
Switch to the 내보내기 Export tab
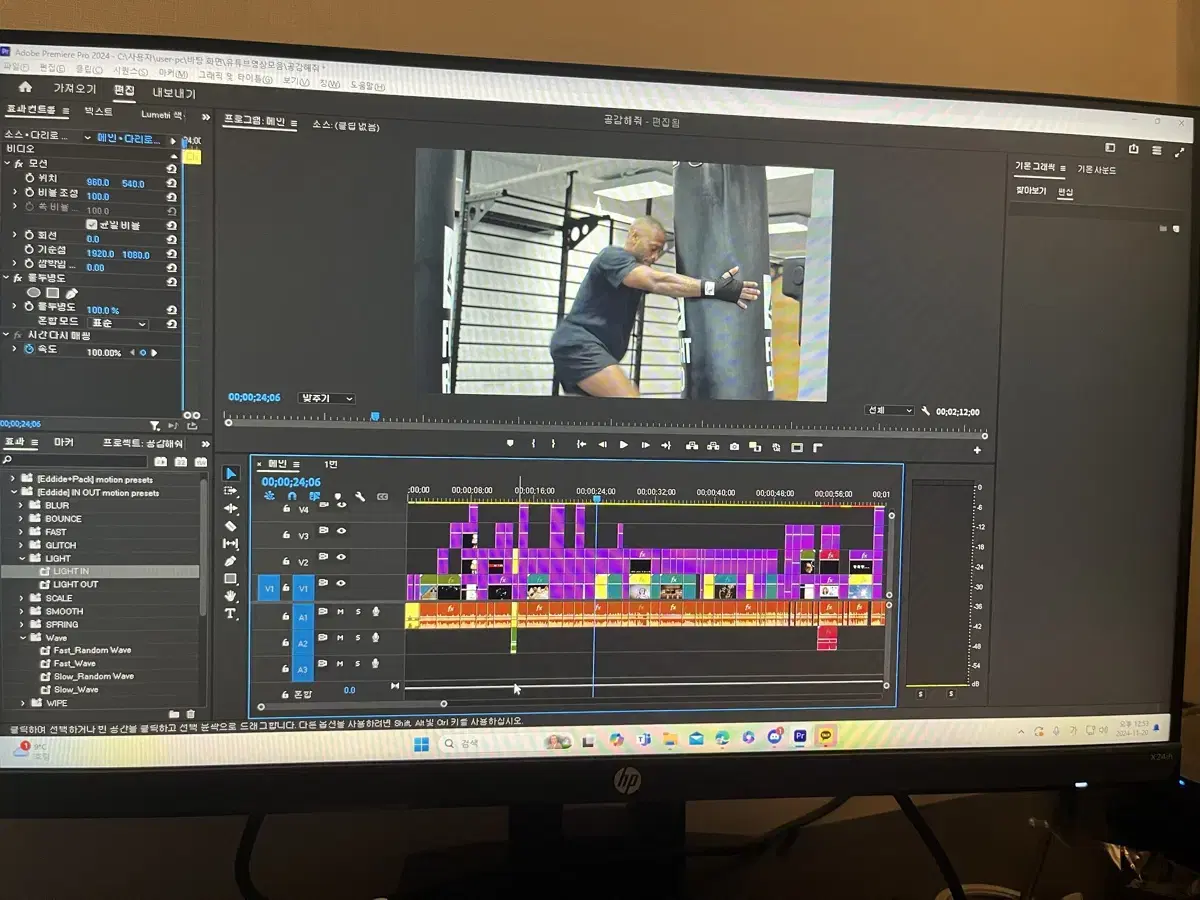(x=174, y=93)
